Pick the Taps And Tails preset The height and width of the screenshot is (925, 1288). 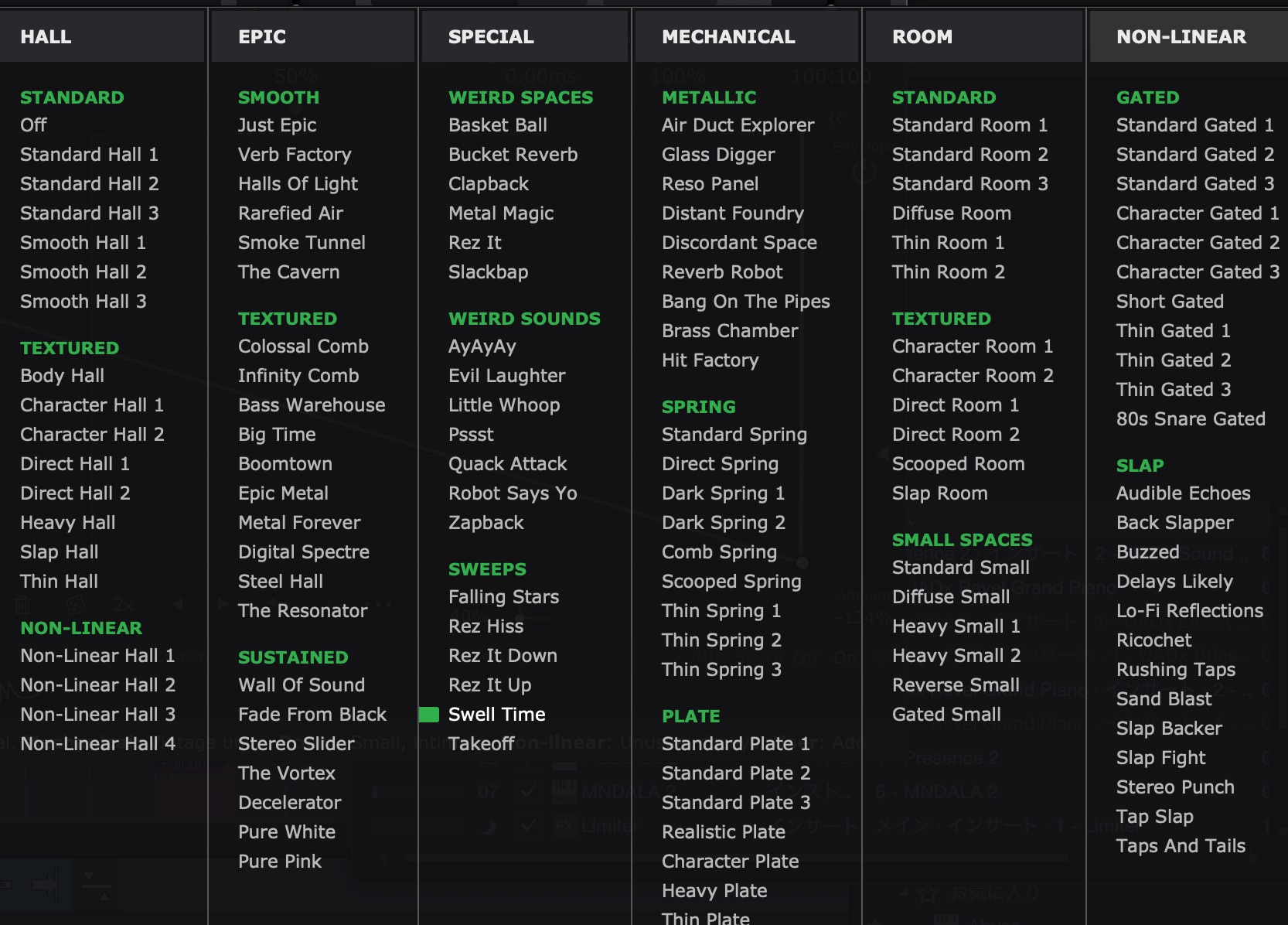click(1181, 846)
